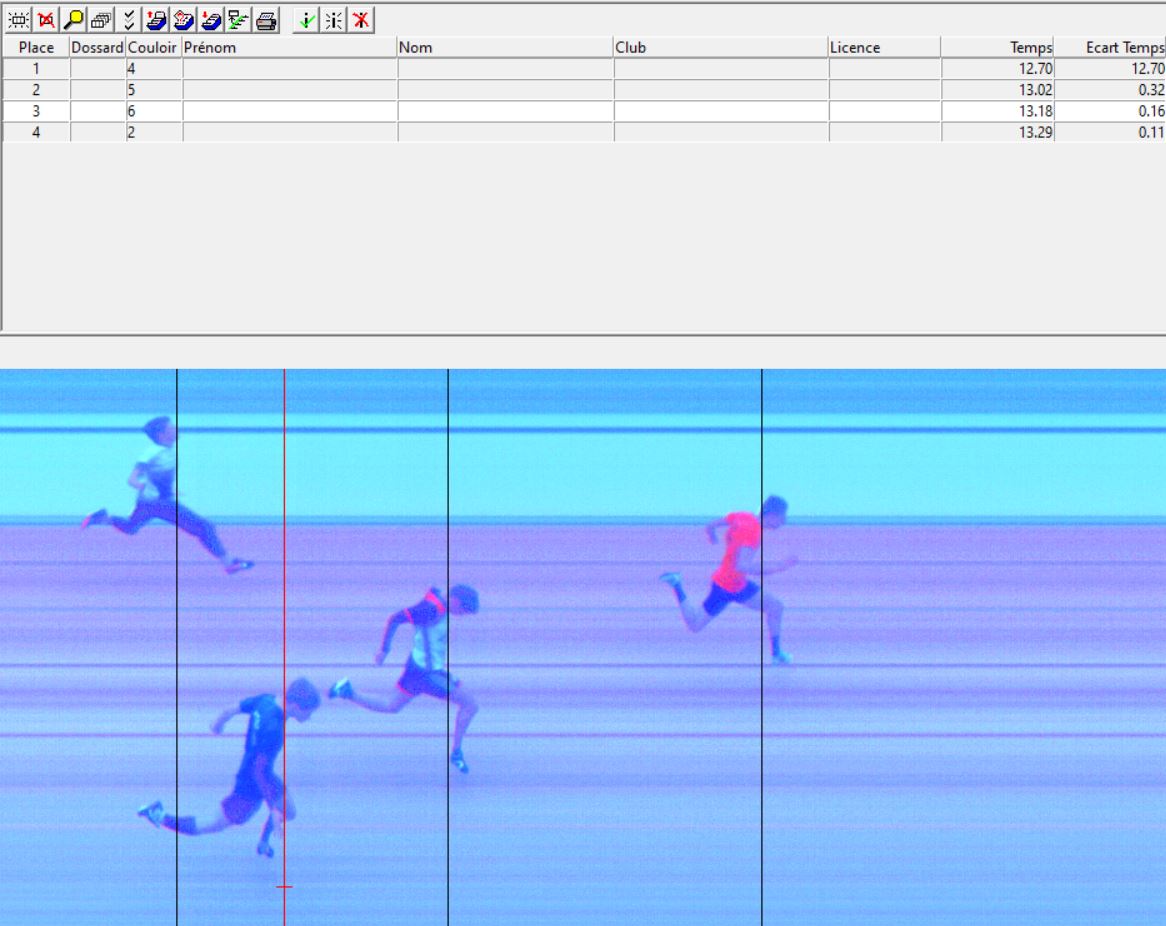
Task: Click the time 13.02
Action: tap(1035, 90)
